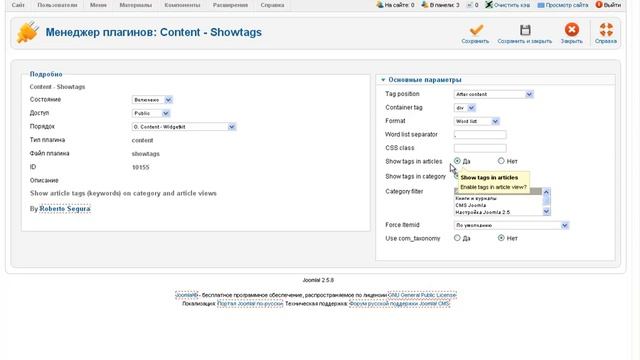Open the Материалы menu
The image size is (640, 360).
pos(136,5)
